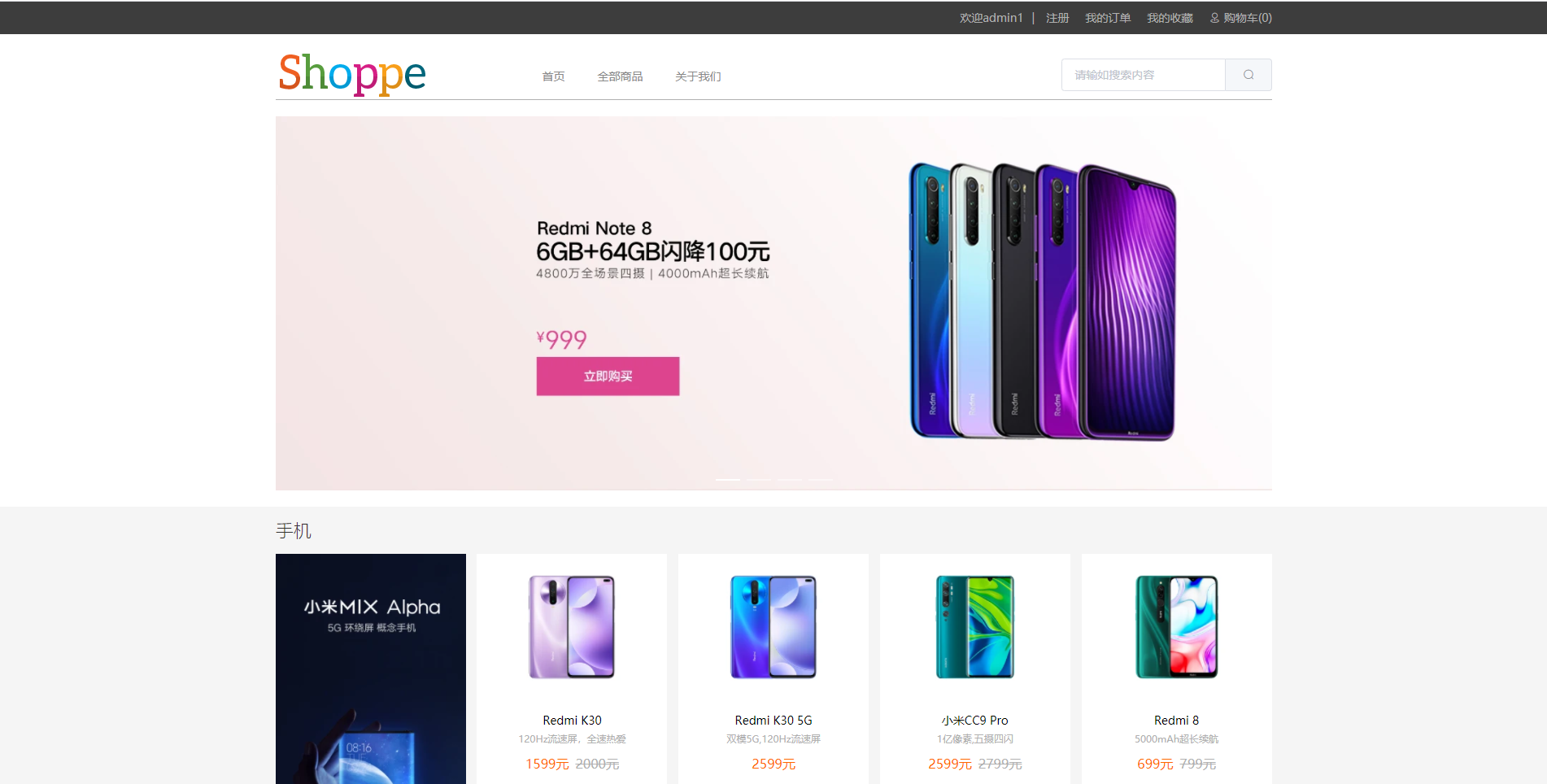
Task: Select the second carousel indicator
Action: [x=759, y=480]
